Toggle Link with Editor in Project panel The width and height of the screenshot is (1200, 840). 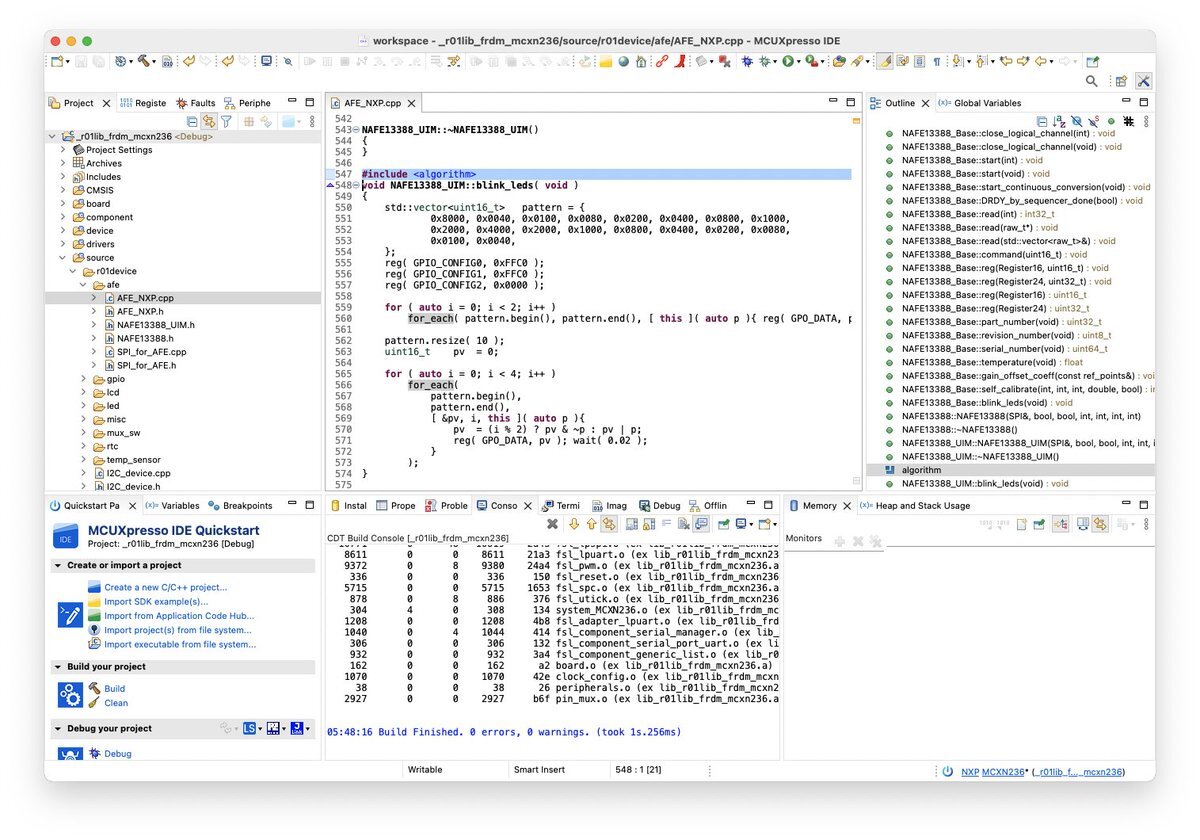click(x=209, y=122)
